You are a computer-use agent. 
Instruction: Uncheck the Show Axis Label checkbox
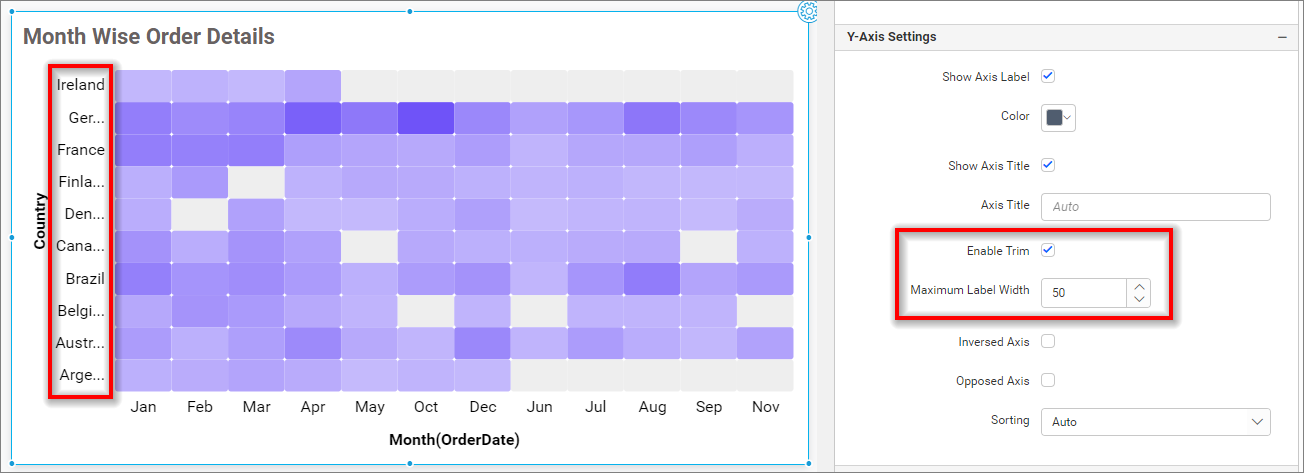[x=1048, y=76]
